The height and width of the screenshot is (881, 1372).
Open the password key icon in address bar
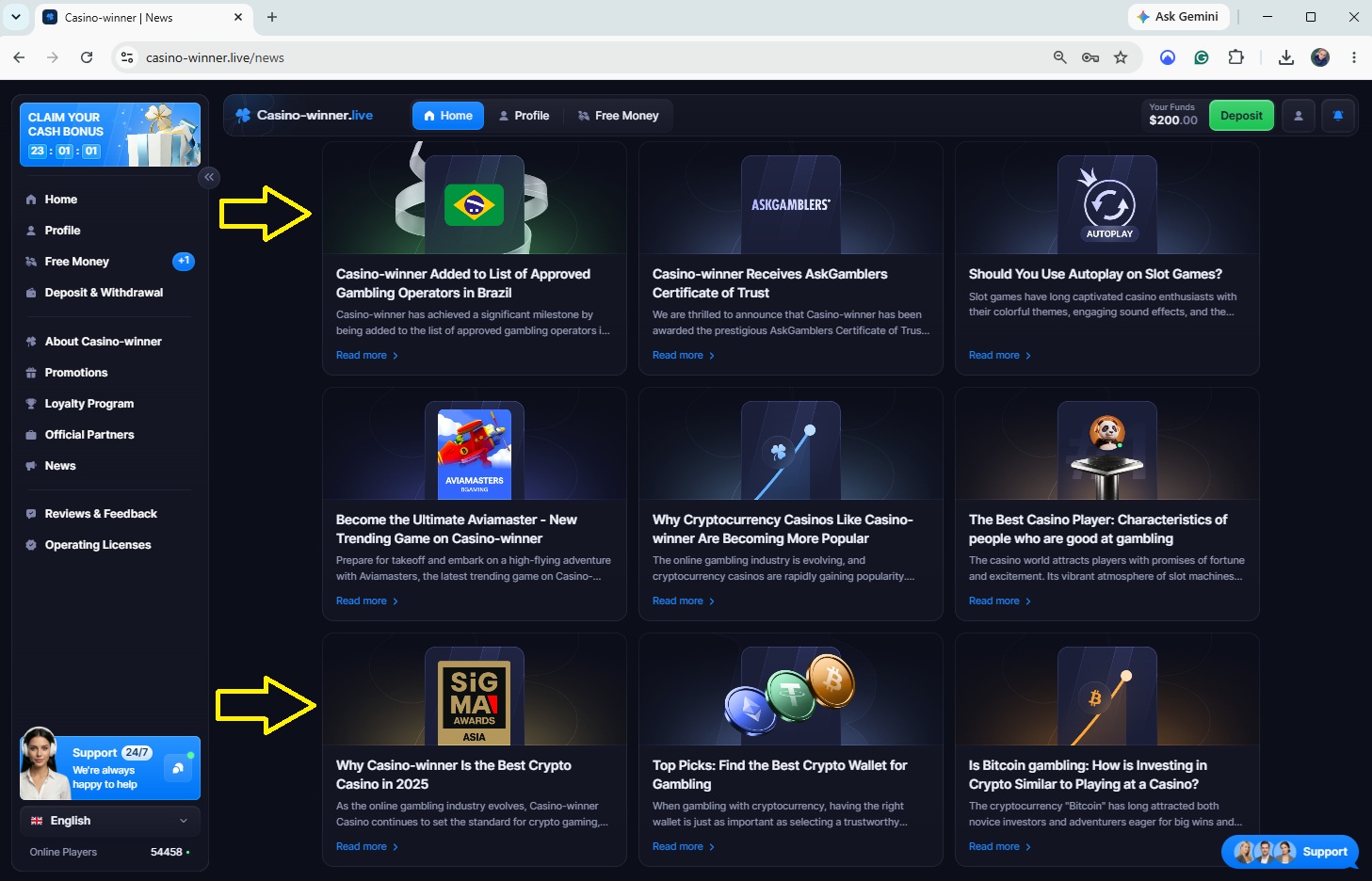coord(1090,57)
